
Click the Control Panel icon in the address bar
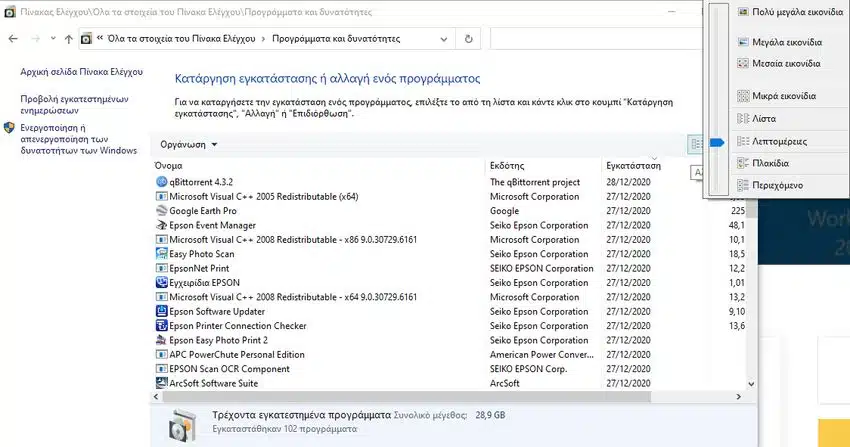click(x=87, y=39)
